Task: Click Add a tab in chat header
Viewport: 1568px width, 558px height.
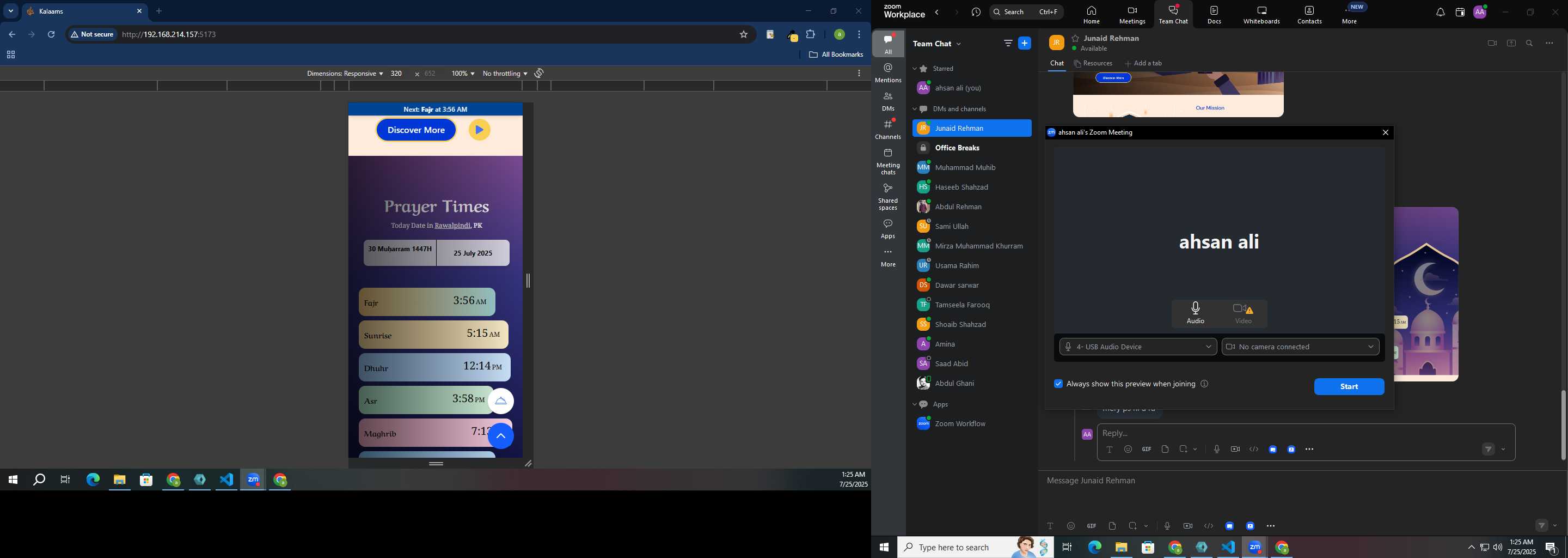Action: (x=1143, y=63)
